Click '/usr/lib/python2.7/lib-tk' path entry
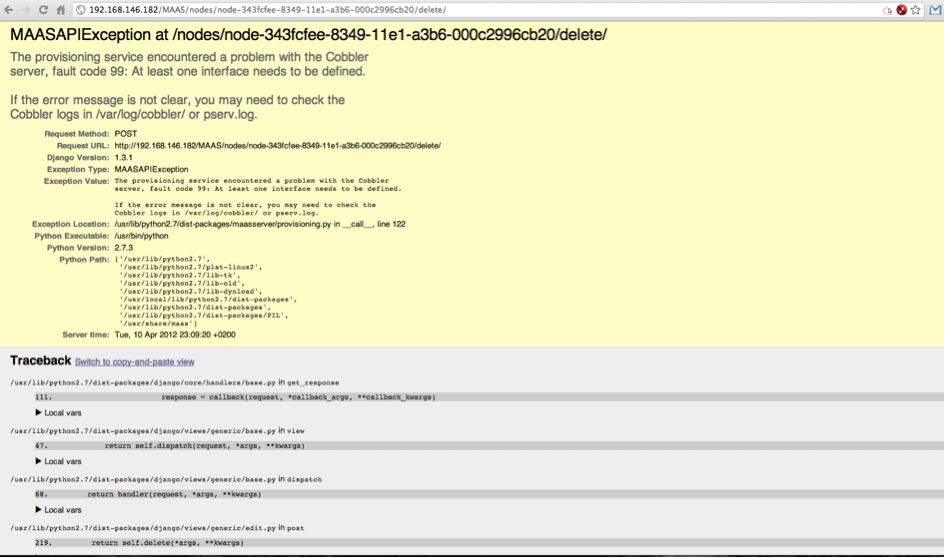Image resolution: width=945 pixels, height=558 pixels. click(180, 275)
